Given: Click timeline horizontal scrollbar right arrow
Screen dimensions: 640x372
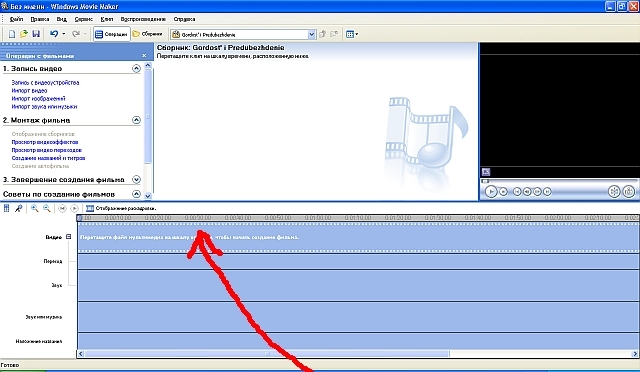Looking at the screenshot, I should (635, 354).
